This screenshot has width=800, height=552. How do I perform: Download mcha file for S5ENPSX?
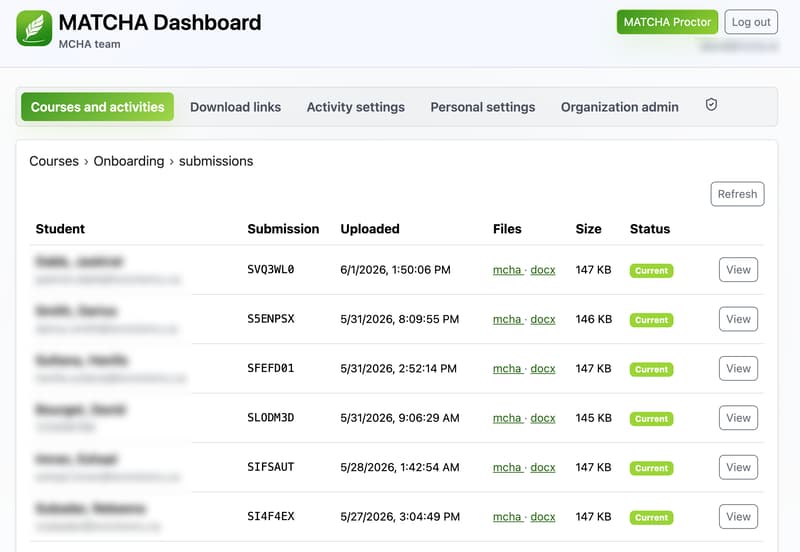point(507,319)
